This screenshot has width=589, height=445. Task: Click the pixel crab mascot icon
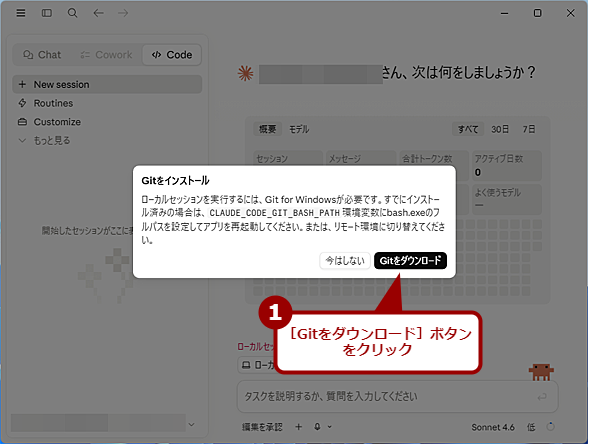[x=541, y=373]
